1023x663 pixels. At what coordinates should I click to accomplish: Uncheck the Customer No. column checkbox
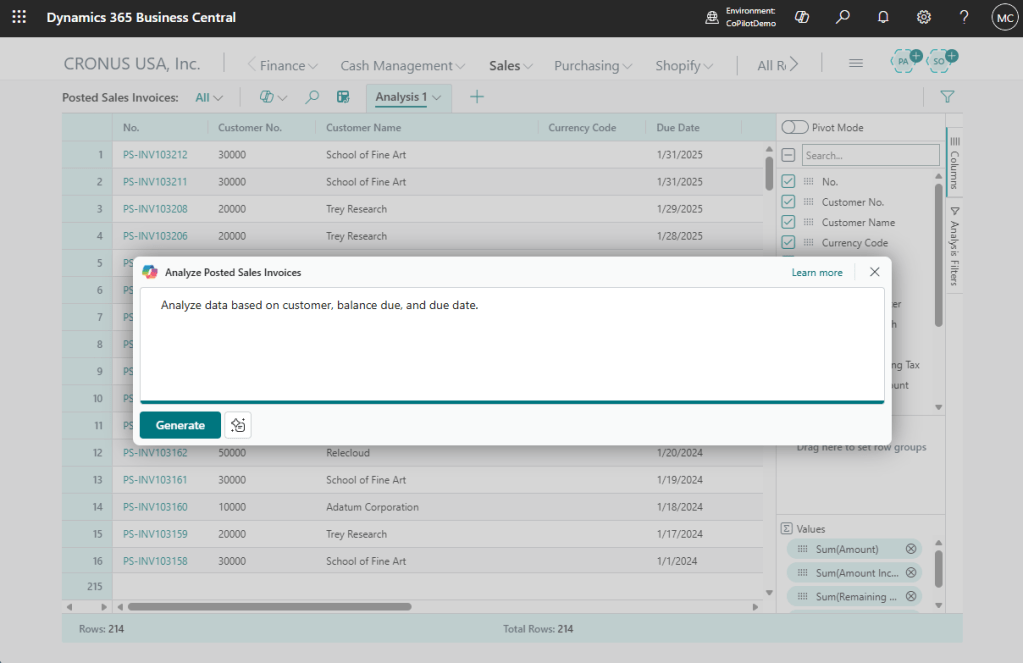click(788, 202)
